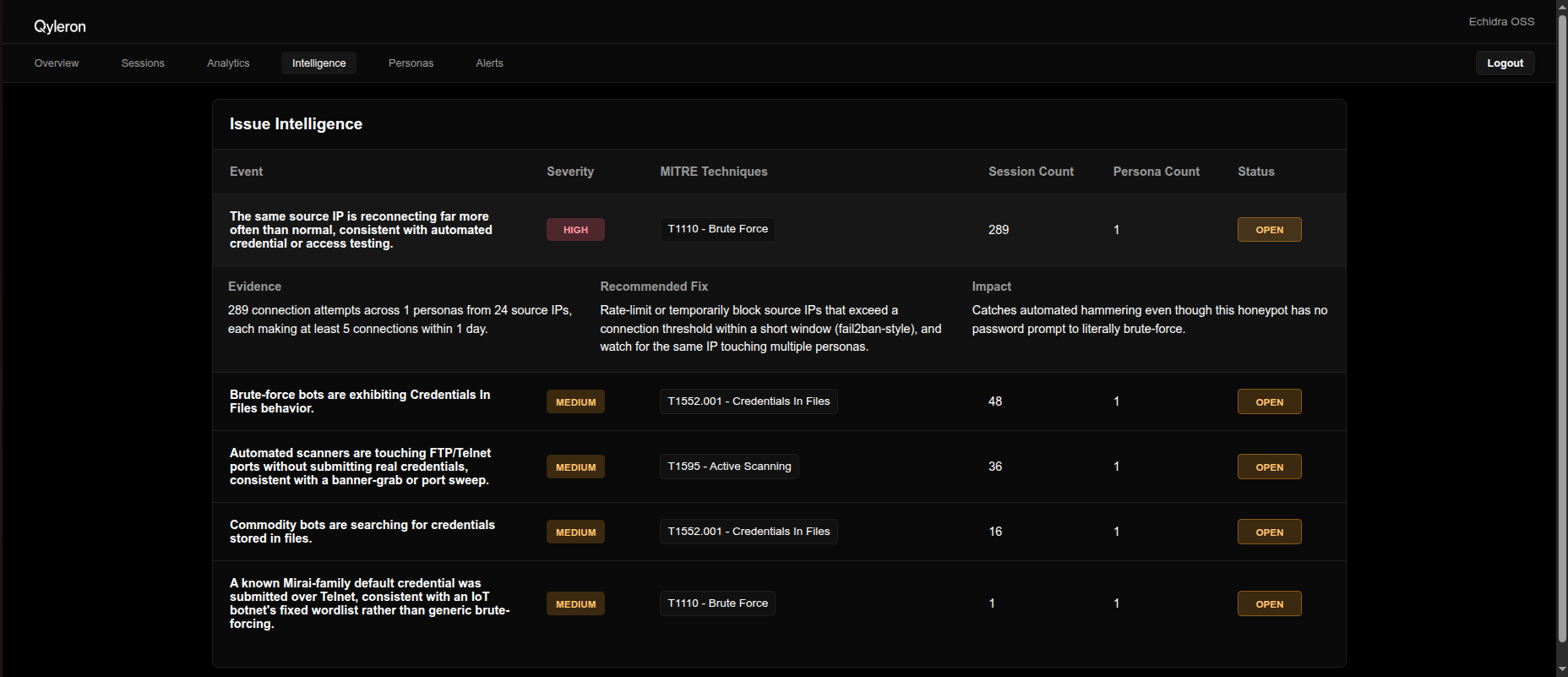This screenshot has height=677, width=1568.
Task: Click the scrollbar up arrow
Action: point(1562,6)
